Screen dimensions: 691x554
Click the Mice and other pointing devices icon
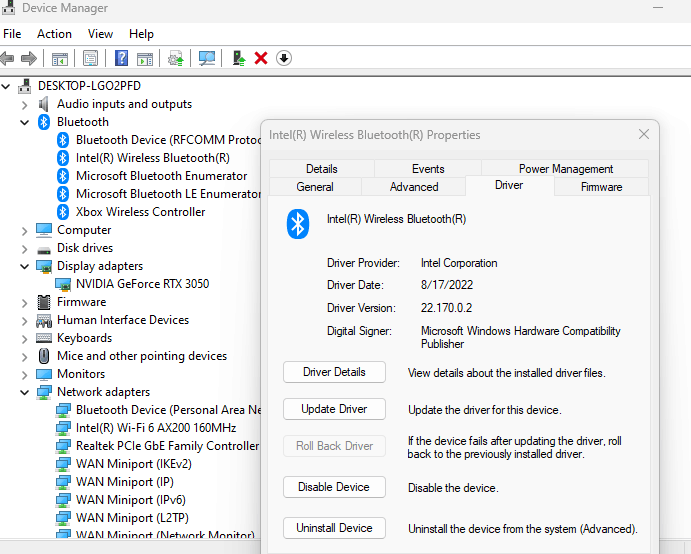click(44, 356)
